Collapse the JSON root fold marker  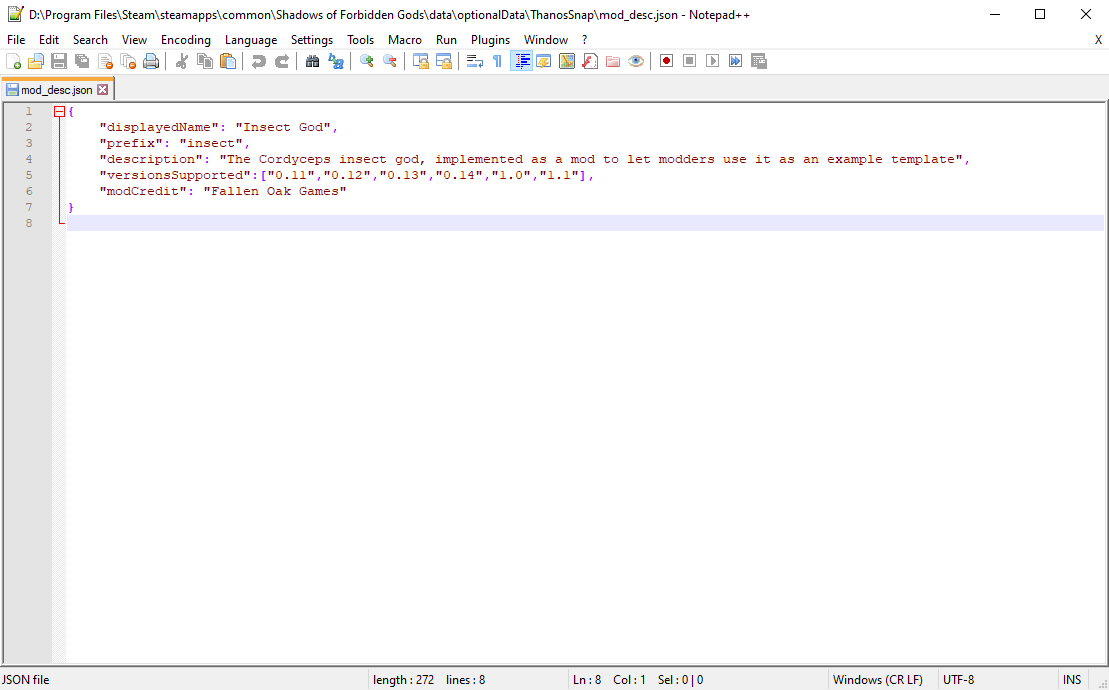59,112
